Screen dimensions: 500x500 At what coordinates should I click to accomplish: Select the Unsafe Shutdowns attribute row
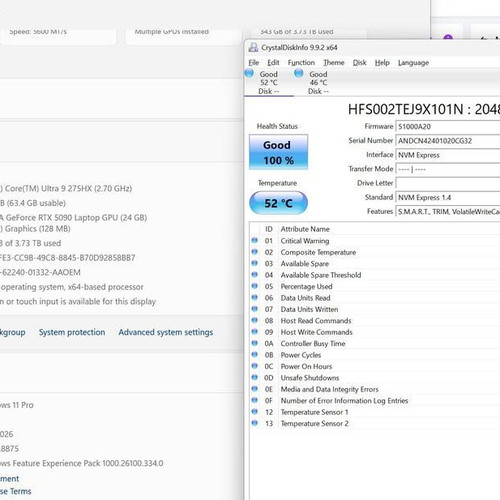375,378
